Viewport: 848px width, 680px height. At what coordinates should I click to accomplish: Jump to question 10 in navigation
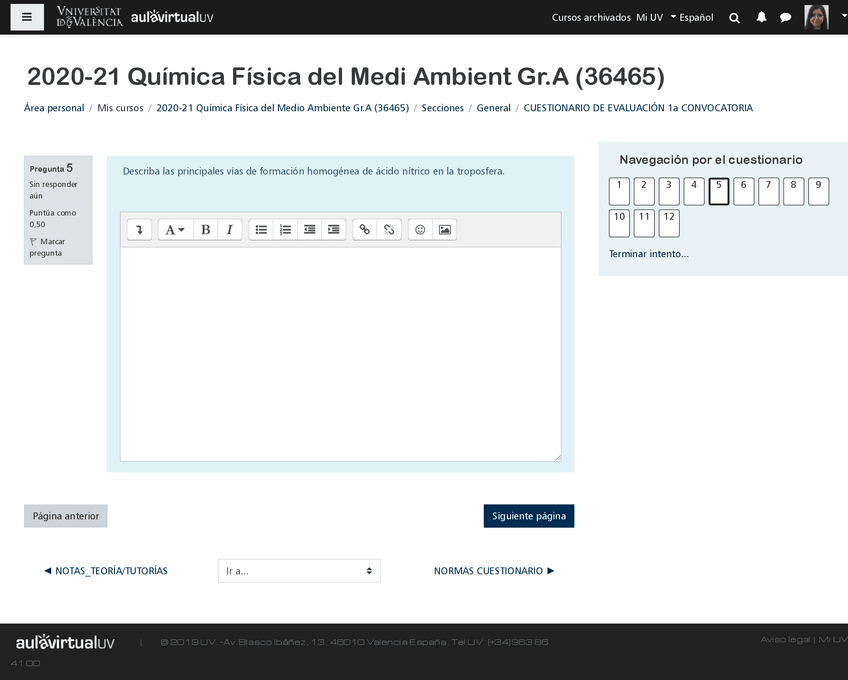(x=619, y=223)
